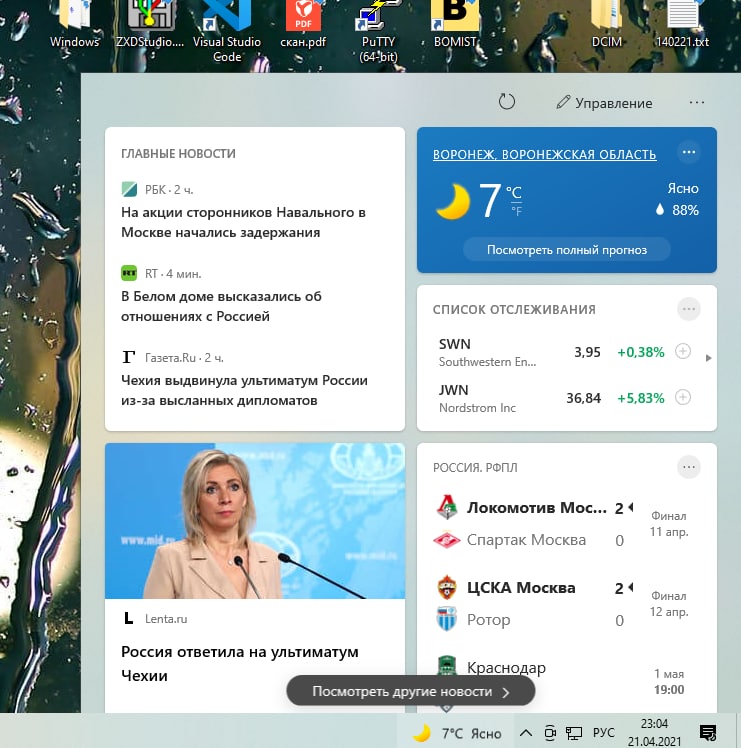
Task: Click Ротор team logo
Action: tap(447, 619)
